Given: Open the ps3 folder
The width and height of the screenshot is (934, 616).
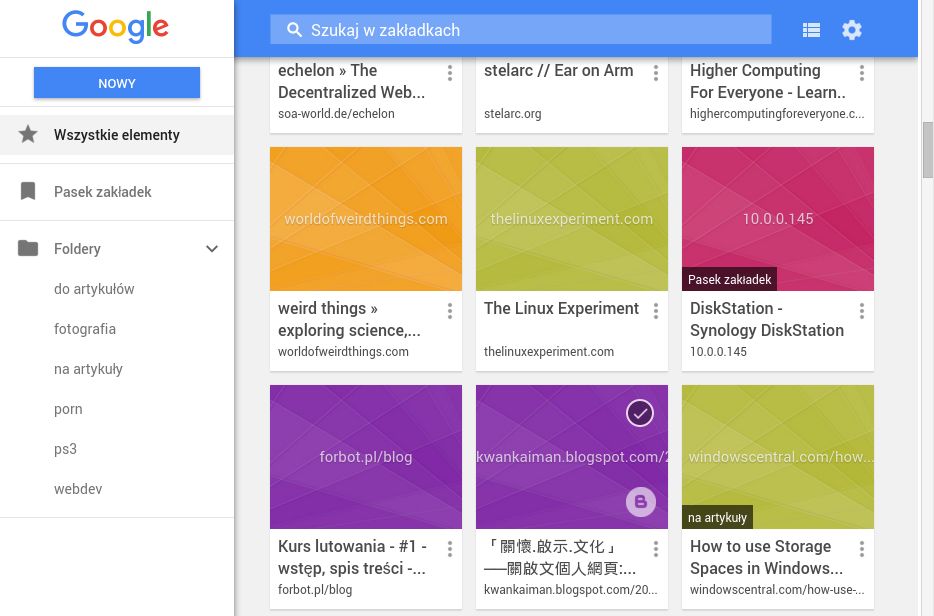Looking at the screenshot, I should (x=66, y=449).
